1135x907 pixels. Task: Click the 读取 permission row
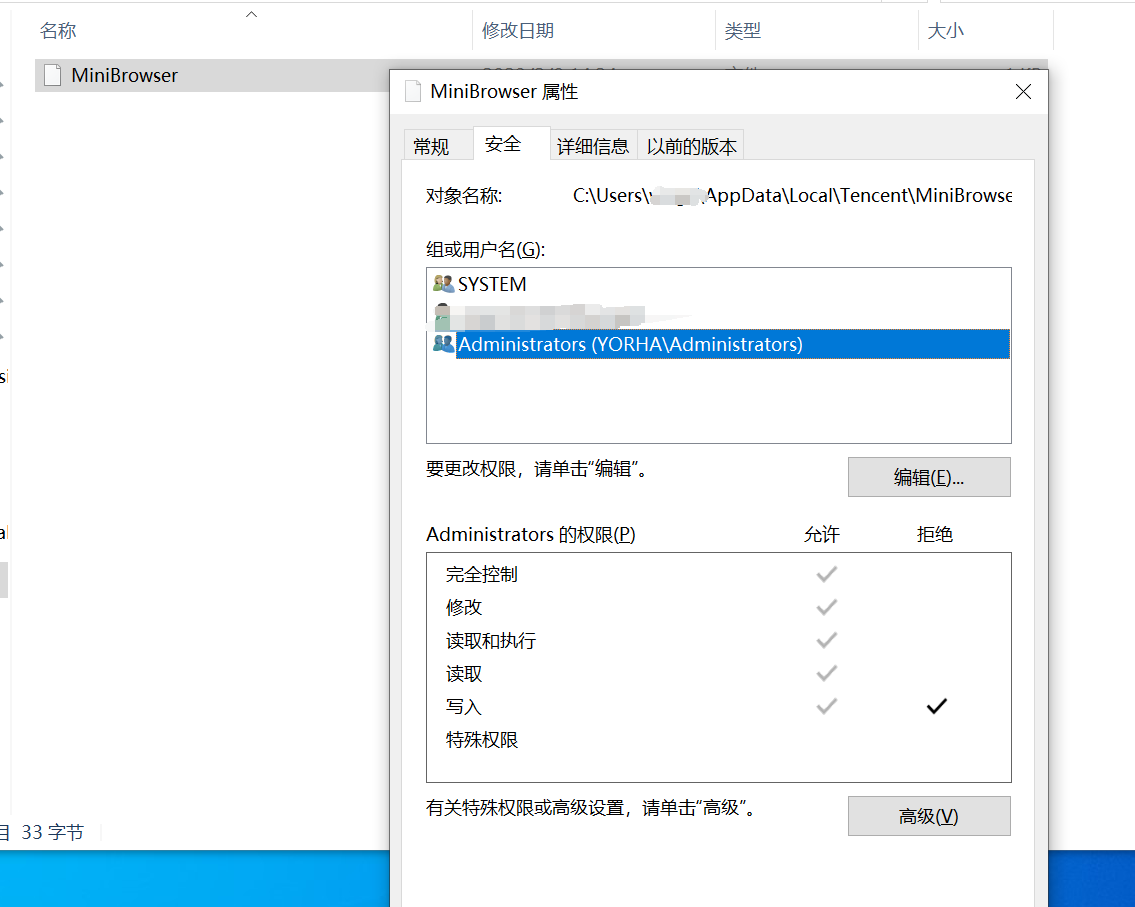point(718,674)
